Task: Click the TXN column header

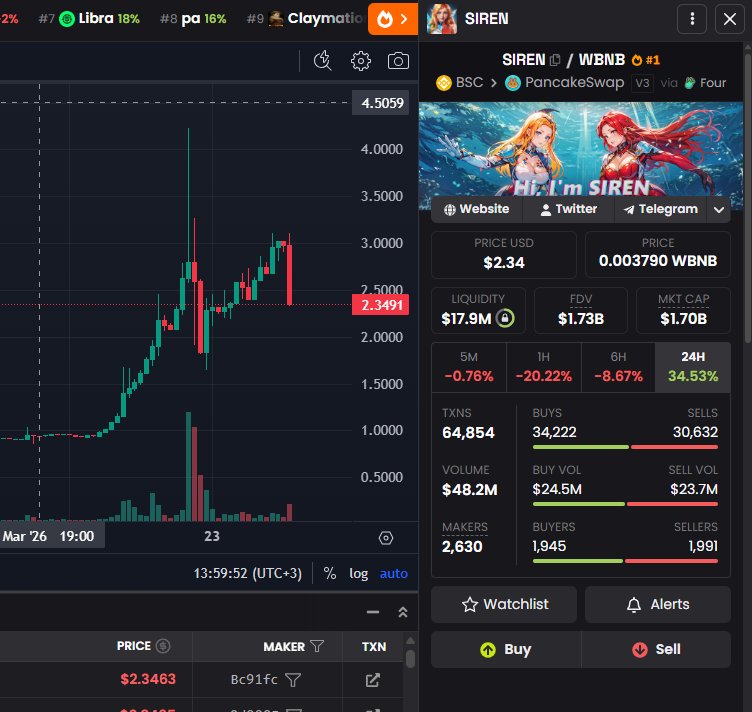Action: coord(374,647)
